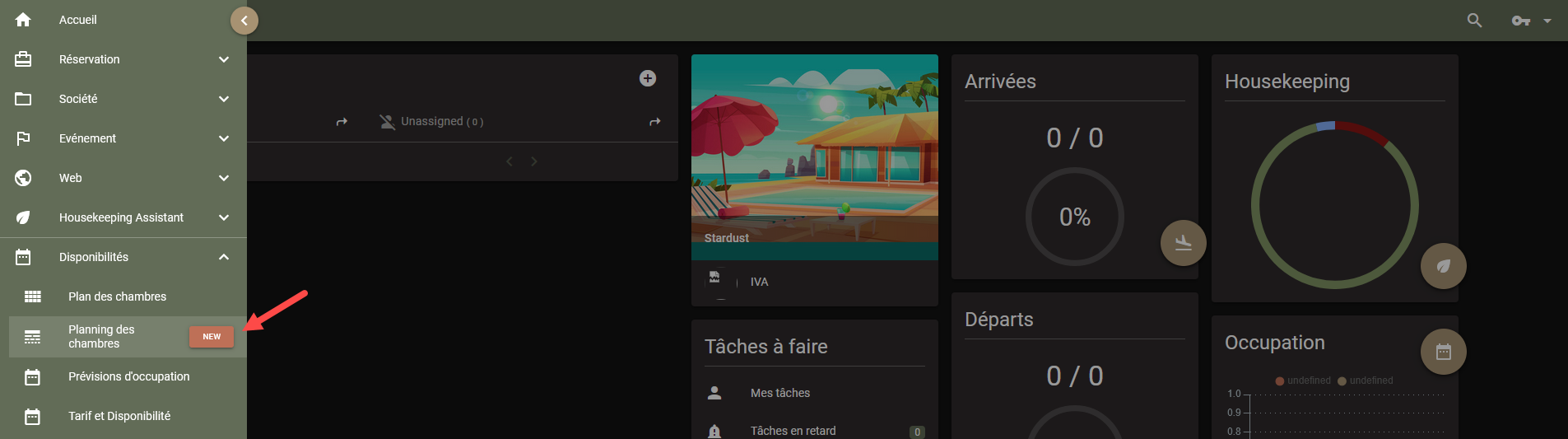The width and height of the screenshot is (1568, 439).
Task: Click the next page arrow in the panel
Action: coord(533,161)
